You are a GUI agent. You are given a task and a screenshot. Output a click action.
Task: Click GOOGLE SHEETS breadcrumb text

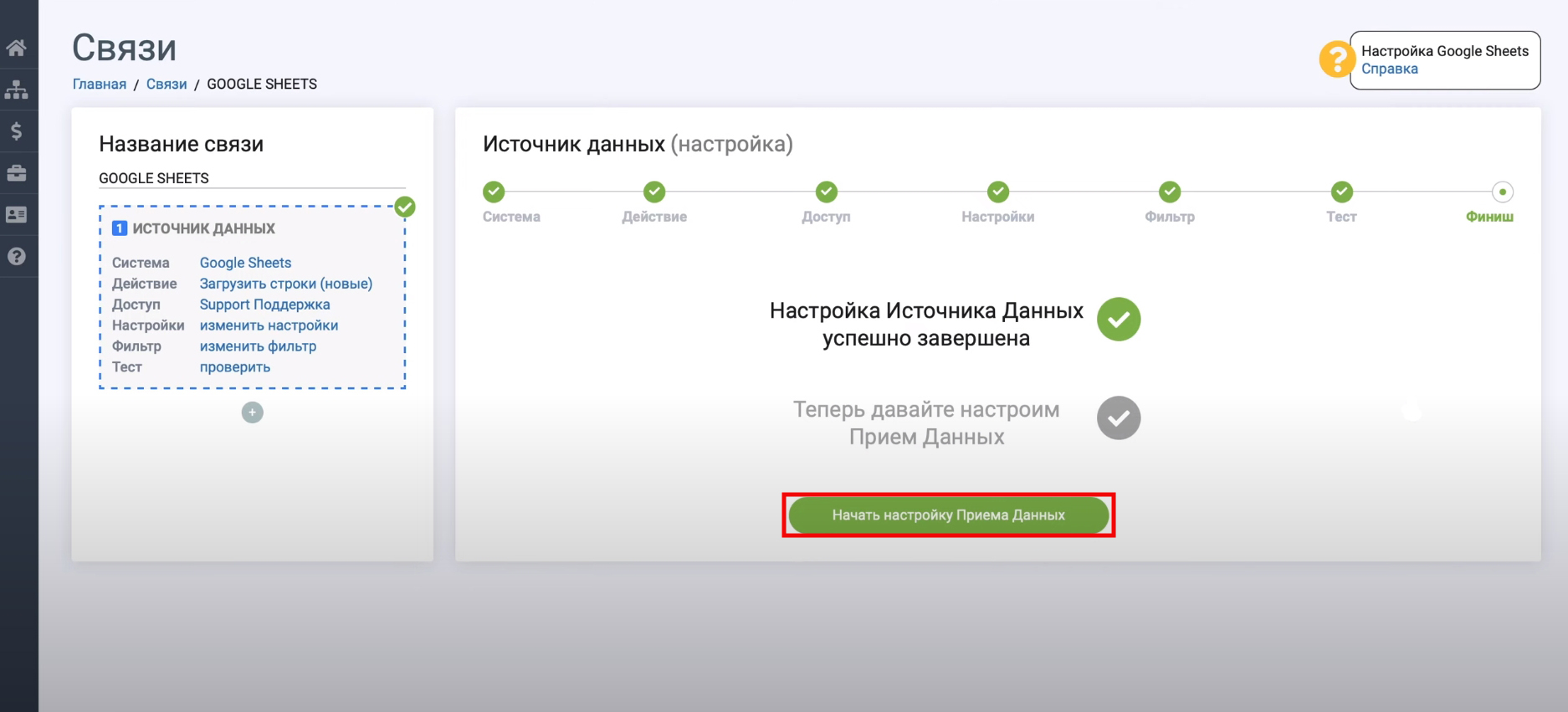pyautogui.click(x=262, y=84)
